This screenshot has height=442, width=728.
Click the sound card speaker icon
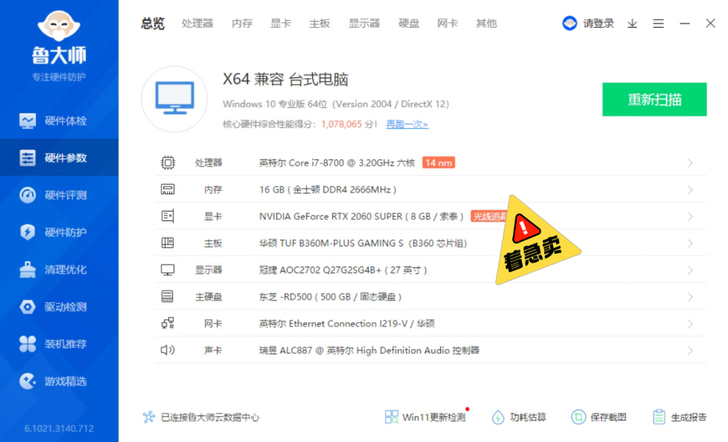(168, 350)
